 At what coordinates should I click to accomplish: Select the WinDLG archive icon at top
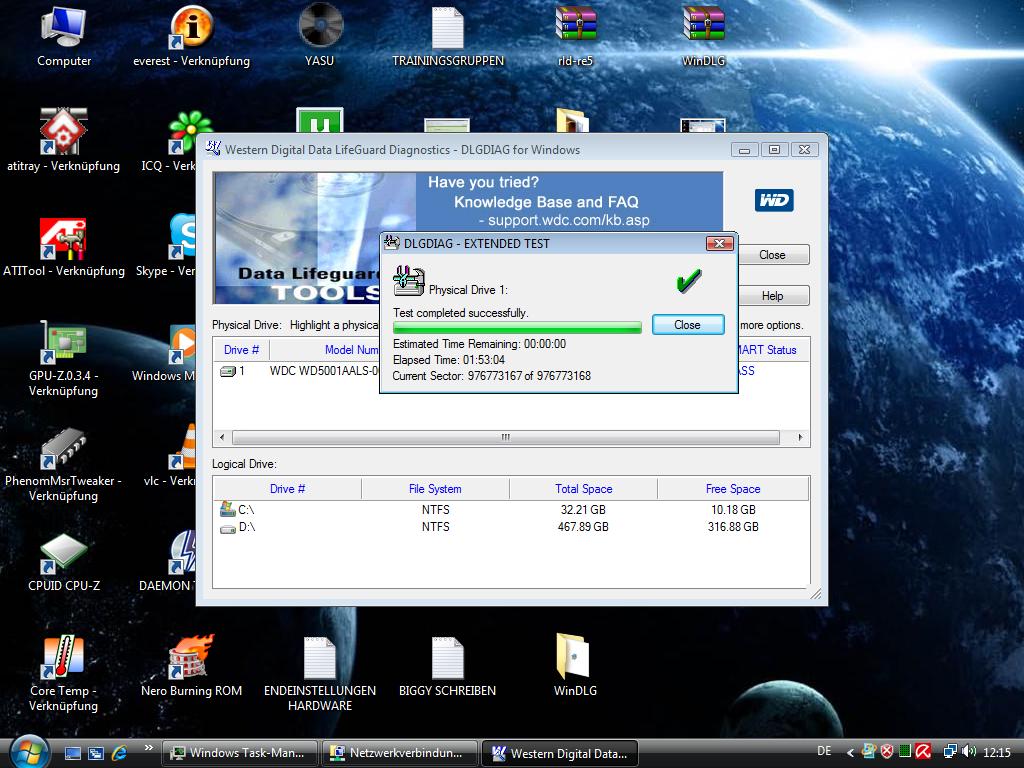(x=703, y=25)
